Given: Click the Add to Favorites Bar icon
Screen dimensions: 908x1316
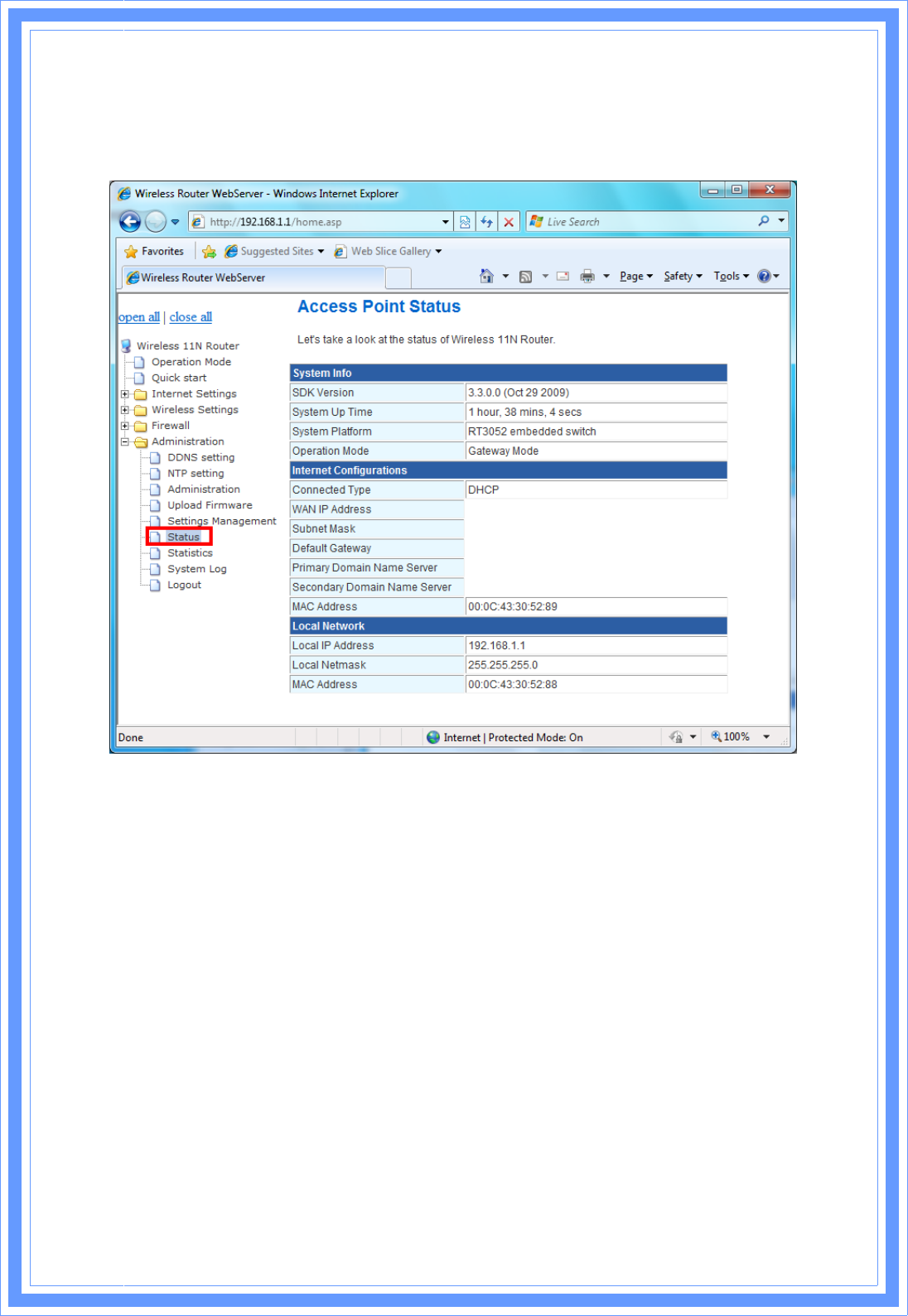Looking at the screenshot, I should point(210,252).
